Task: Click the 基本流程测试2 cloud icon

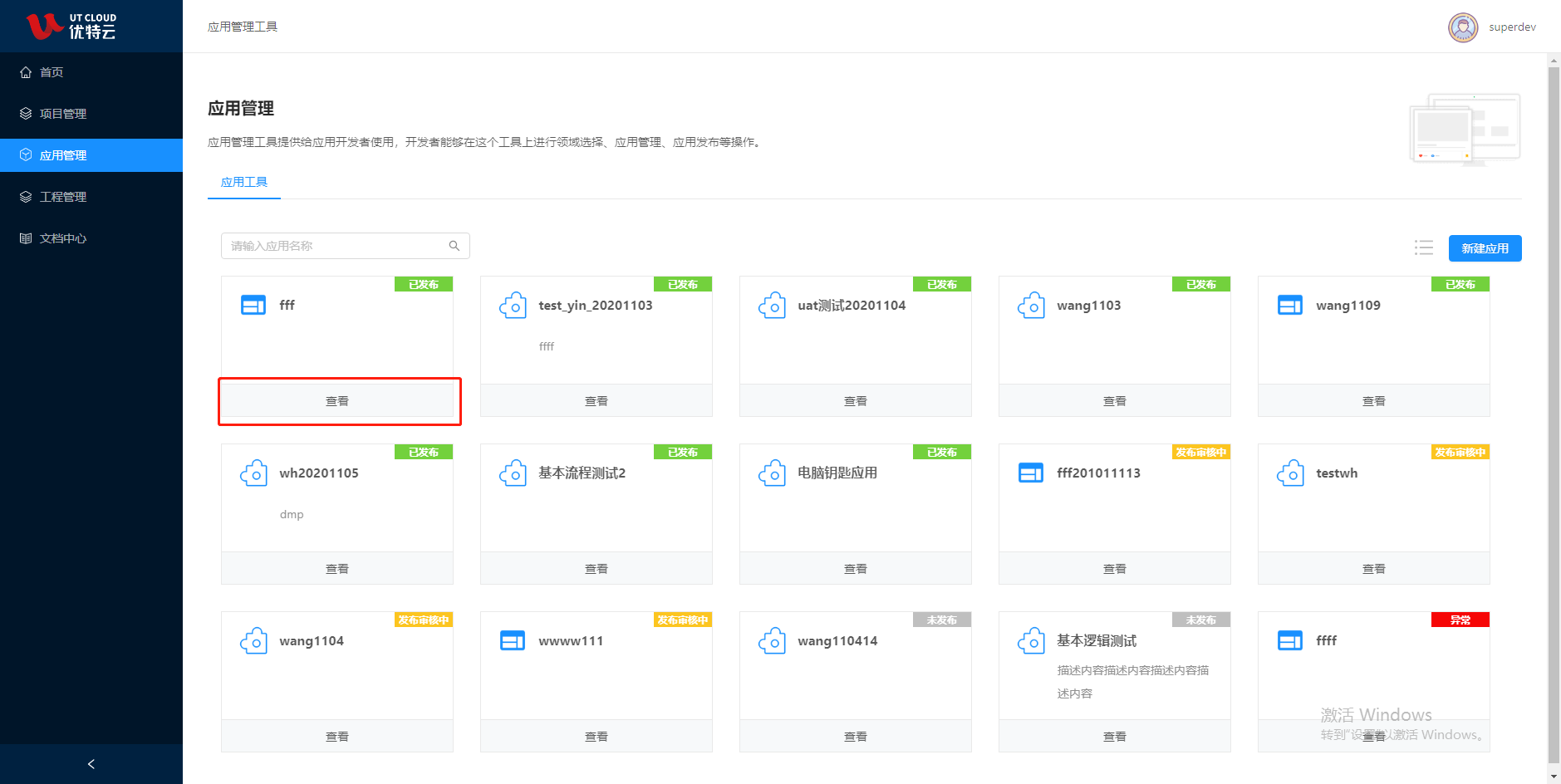Action: [513, 473]
